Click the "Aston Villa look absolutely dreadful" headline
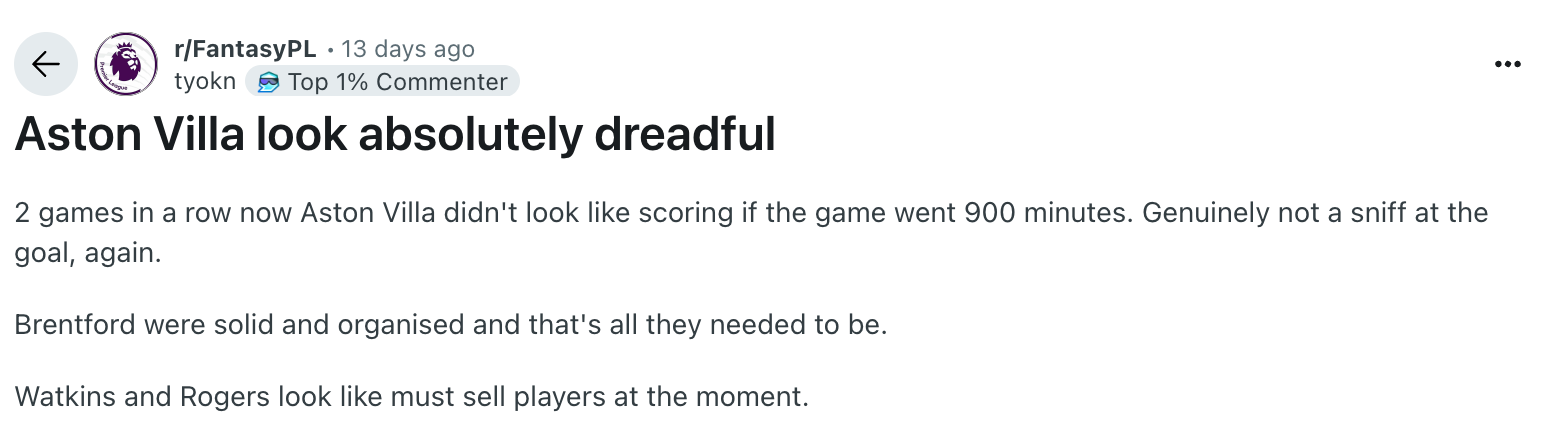The width and height of the screenshot is (1552, 442). tap(395, 135)
